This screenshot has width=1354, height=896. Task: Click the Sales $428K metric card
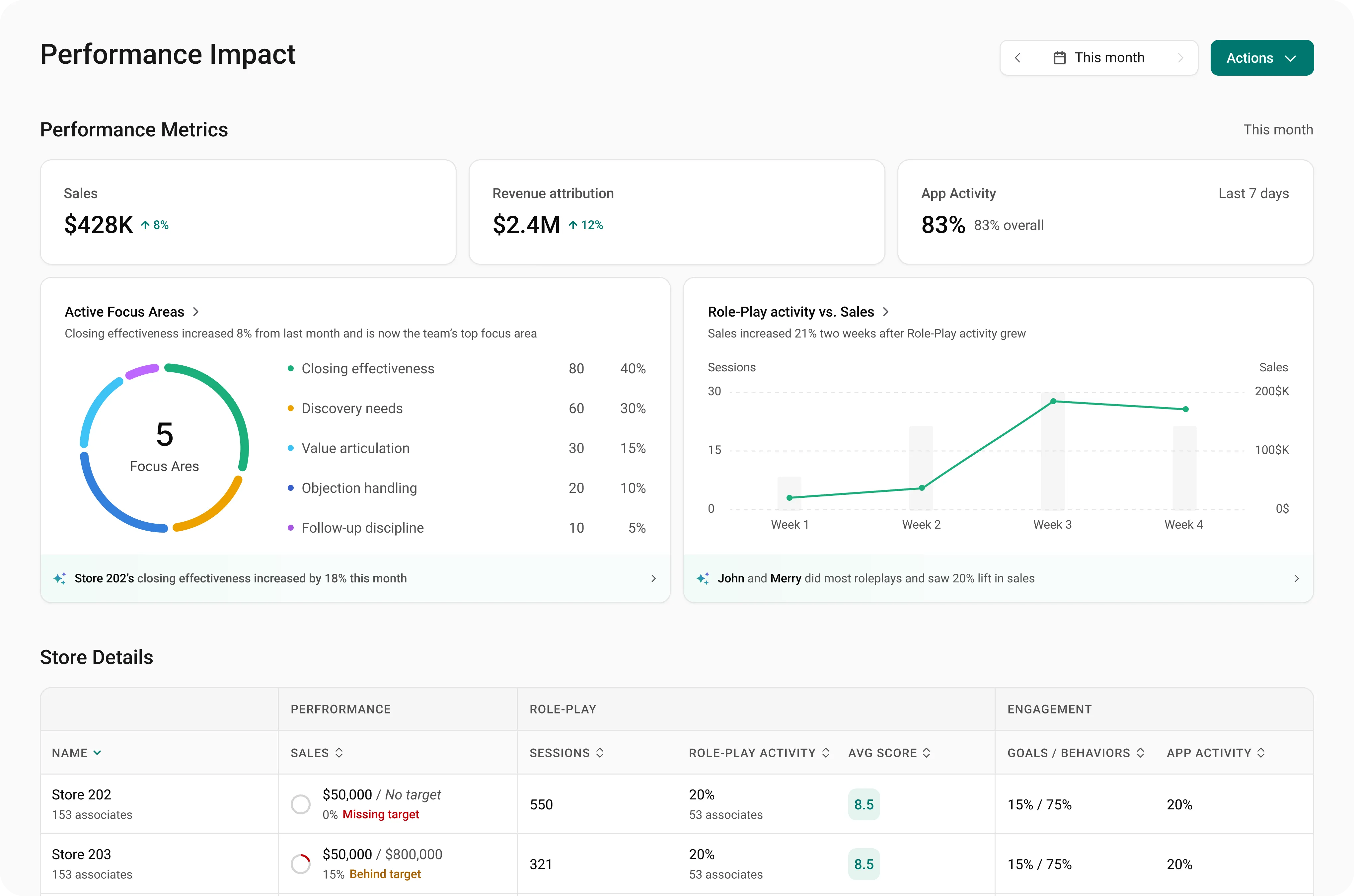(x=248, y=212)
